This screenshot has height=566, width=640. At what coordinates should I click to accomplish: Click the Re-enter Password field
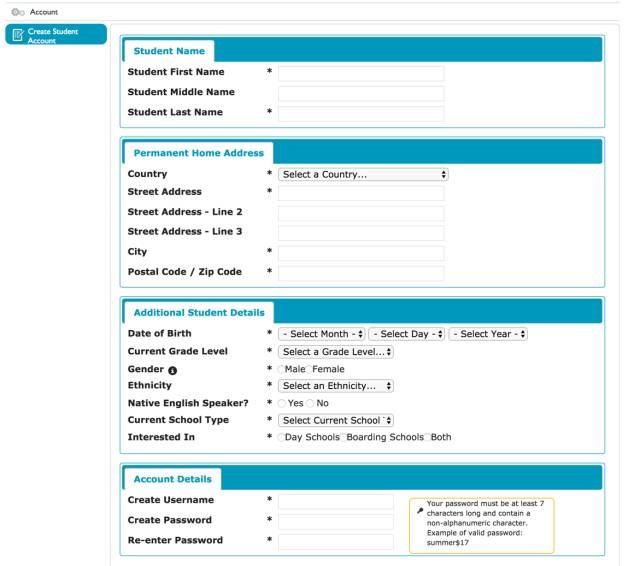(x=336, y=542)
